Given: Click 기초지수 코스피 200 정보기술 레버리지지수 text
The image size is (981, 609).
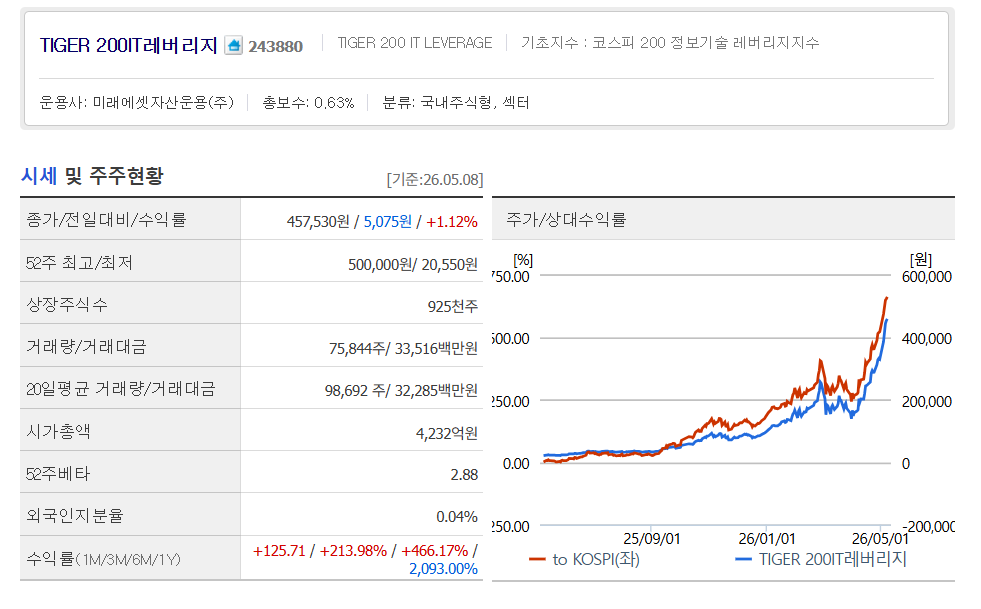Looking at the screenshot, I should (670, 43).
